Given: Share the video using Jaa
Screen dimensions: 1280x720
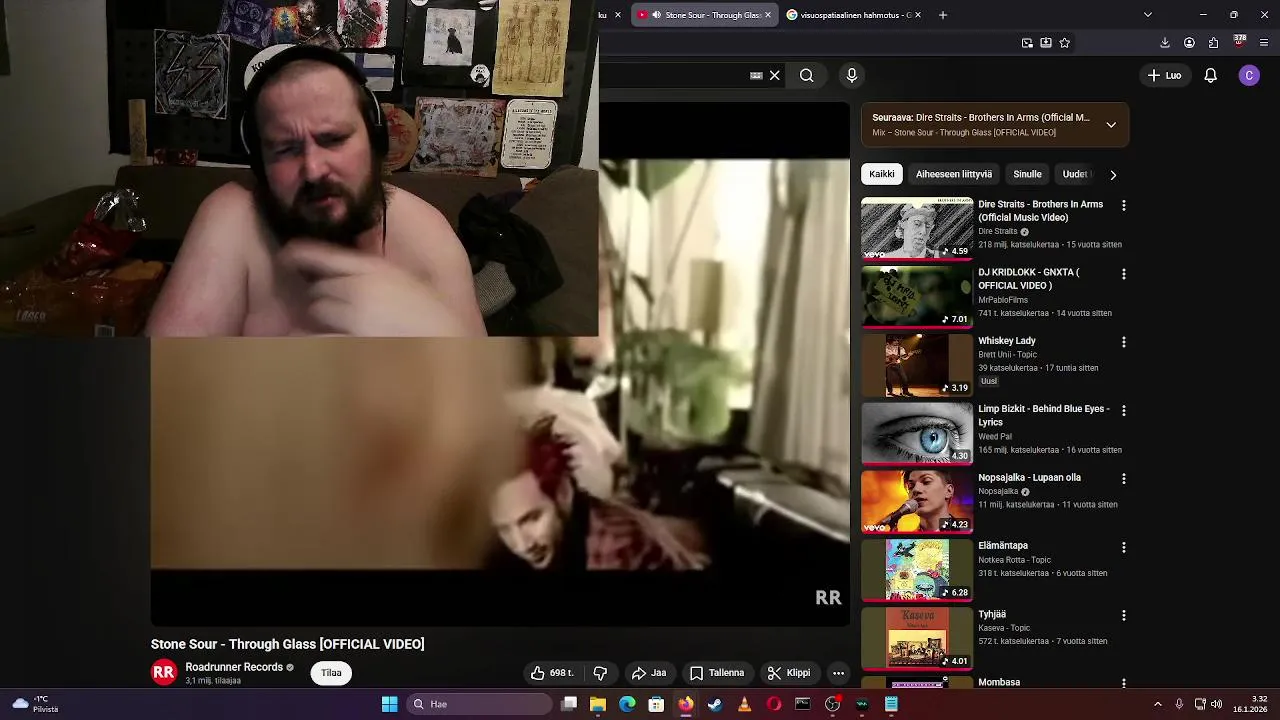Looking at the screenshot, I should 649,673.
